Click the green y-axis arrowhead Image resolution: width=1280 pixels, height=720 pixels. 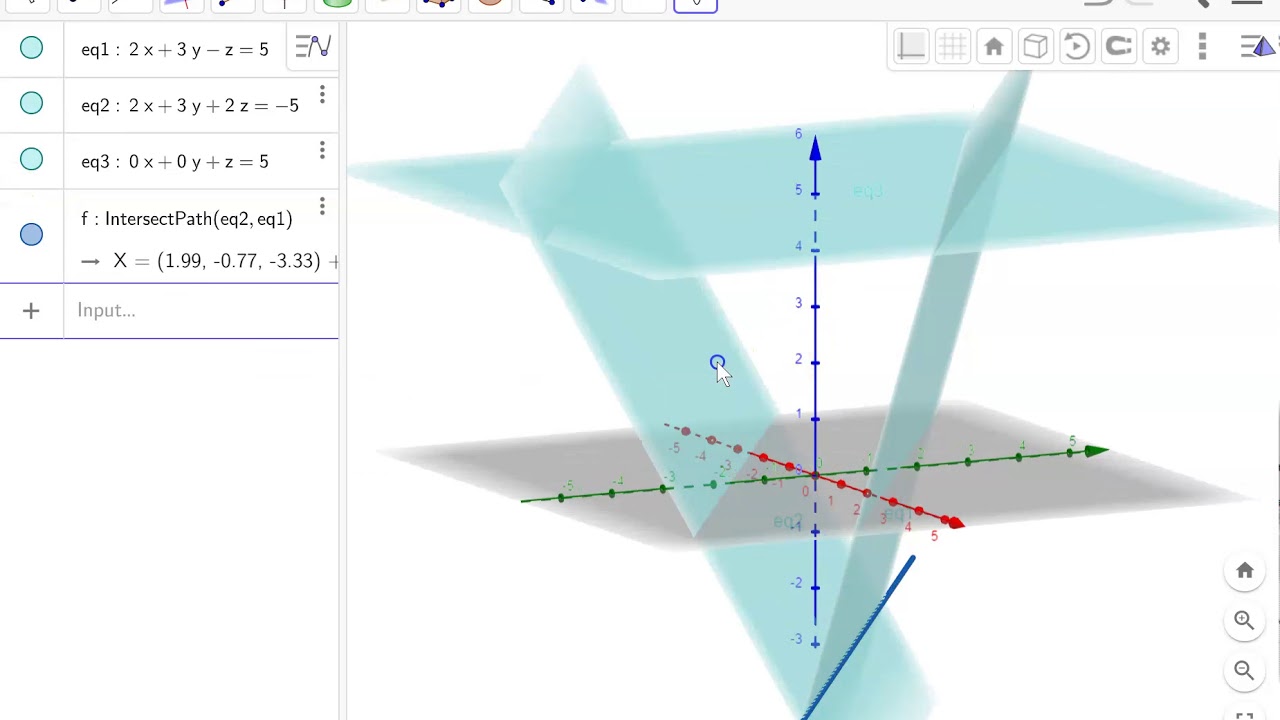1097,451
